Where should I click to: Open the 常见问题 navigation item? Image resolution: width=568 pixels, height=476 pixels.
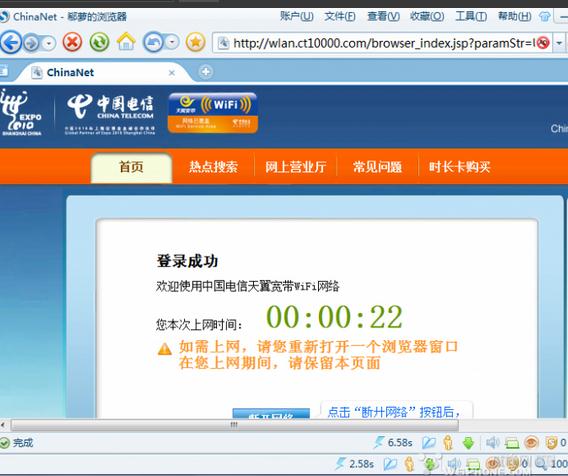(377, 167)
